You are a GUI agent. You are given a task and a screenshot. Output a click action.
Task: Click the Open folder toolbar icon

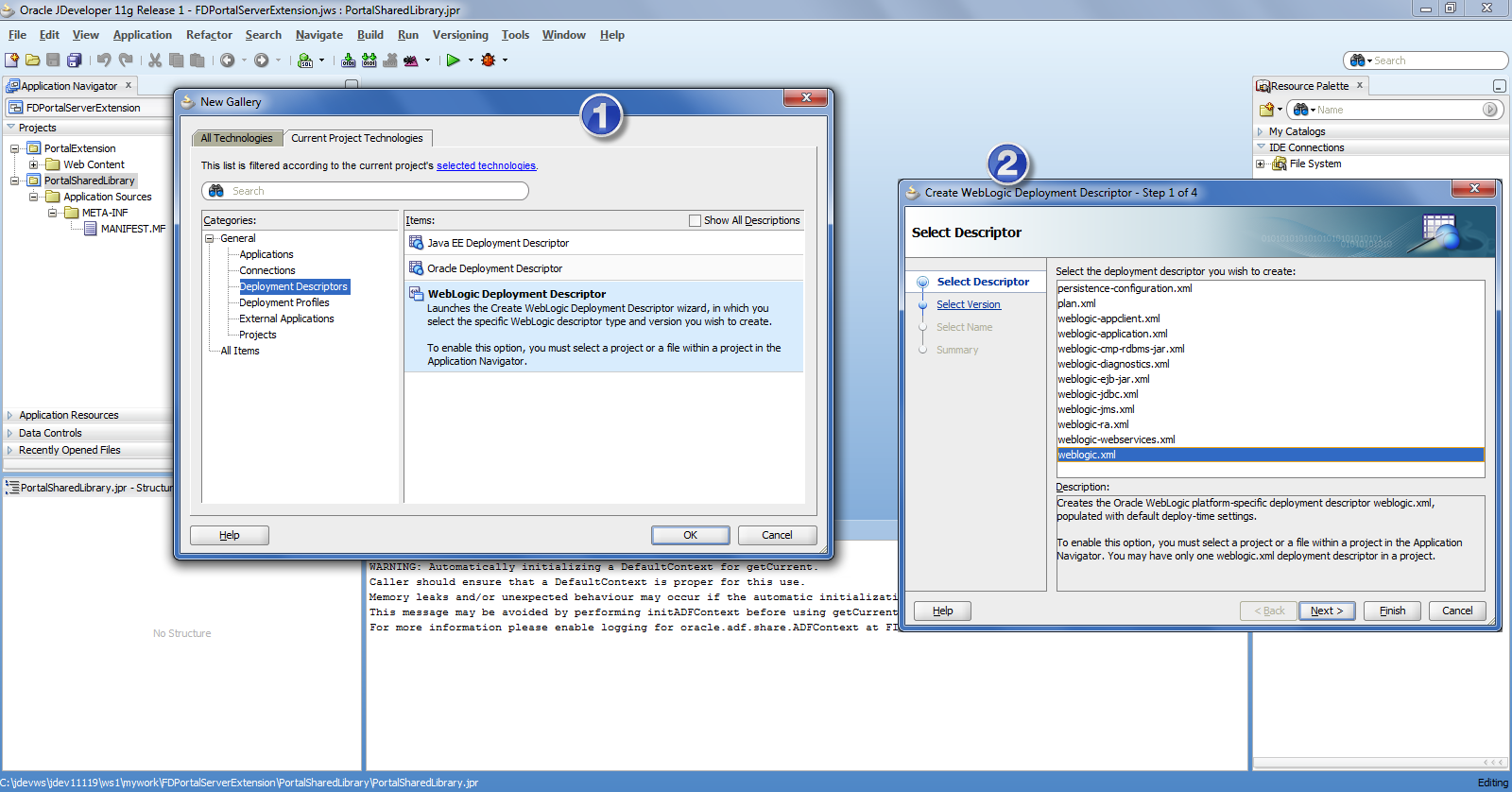point(33,60)
